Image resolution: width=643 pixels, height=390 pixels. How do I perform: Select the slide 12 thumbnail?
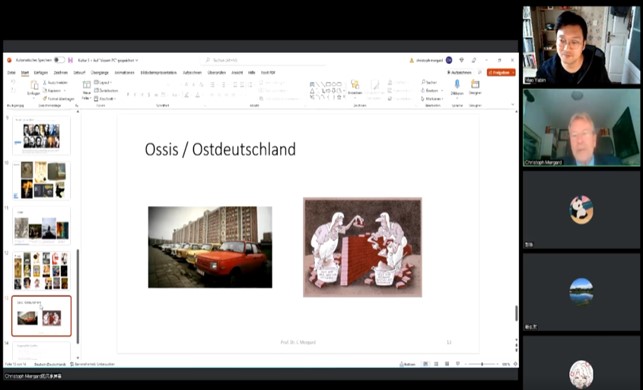tap(41, 270)
